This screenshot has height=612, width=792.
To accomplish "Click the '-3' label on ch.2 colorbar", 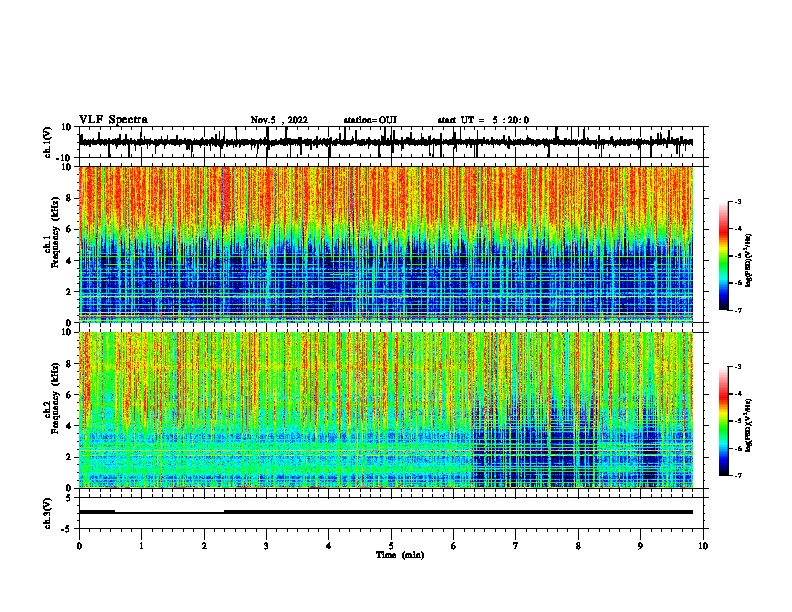I will click(x=737, y=367).
